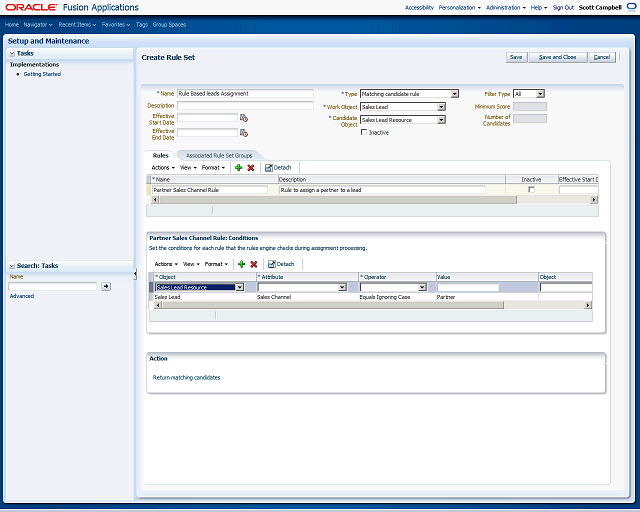
Task: Go to Home link
Action: click(12, 24)
